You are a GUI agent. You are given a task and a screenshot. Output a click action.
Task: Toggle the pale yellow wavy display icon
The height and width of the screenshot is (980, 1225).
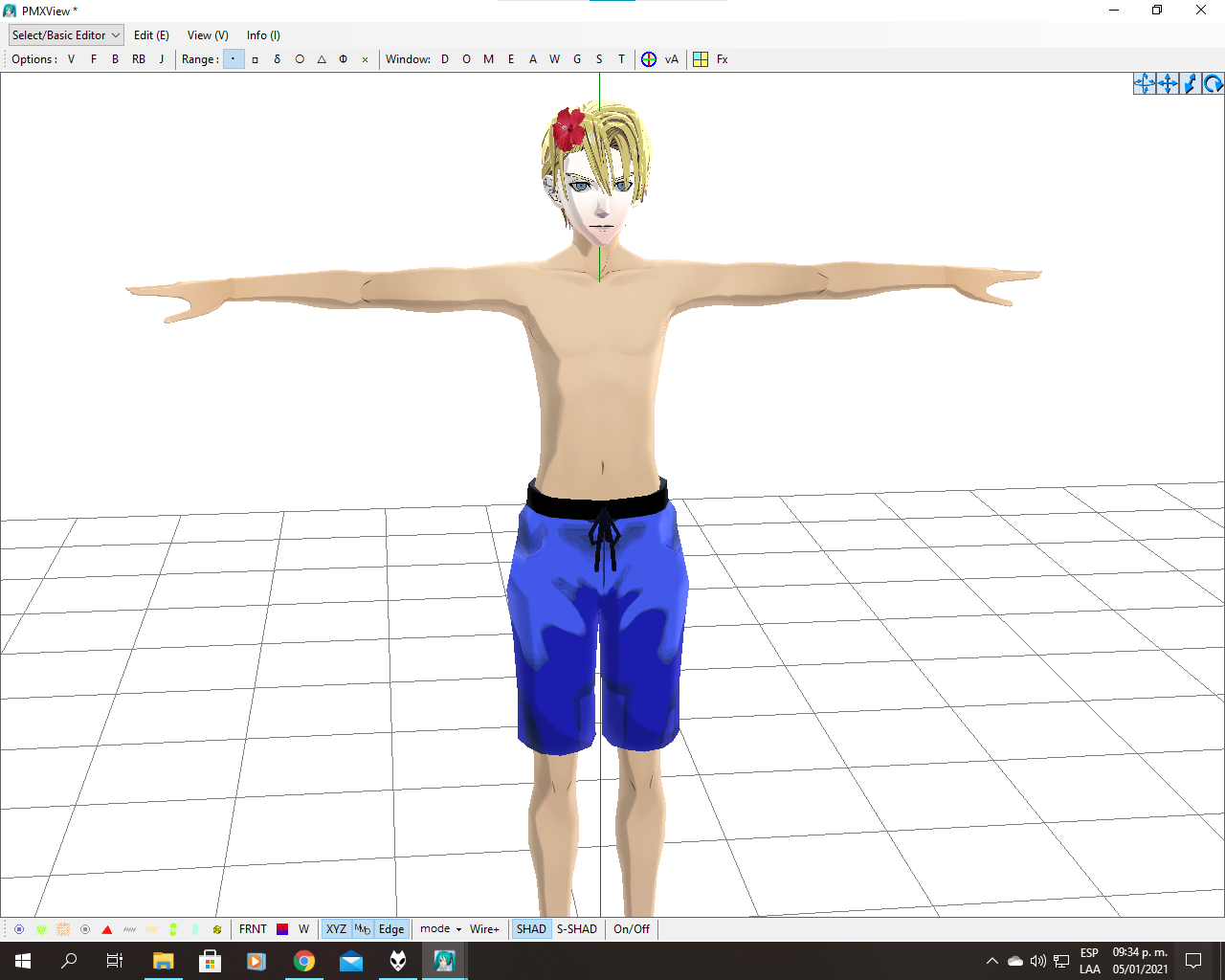151,929
